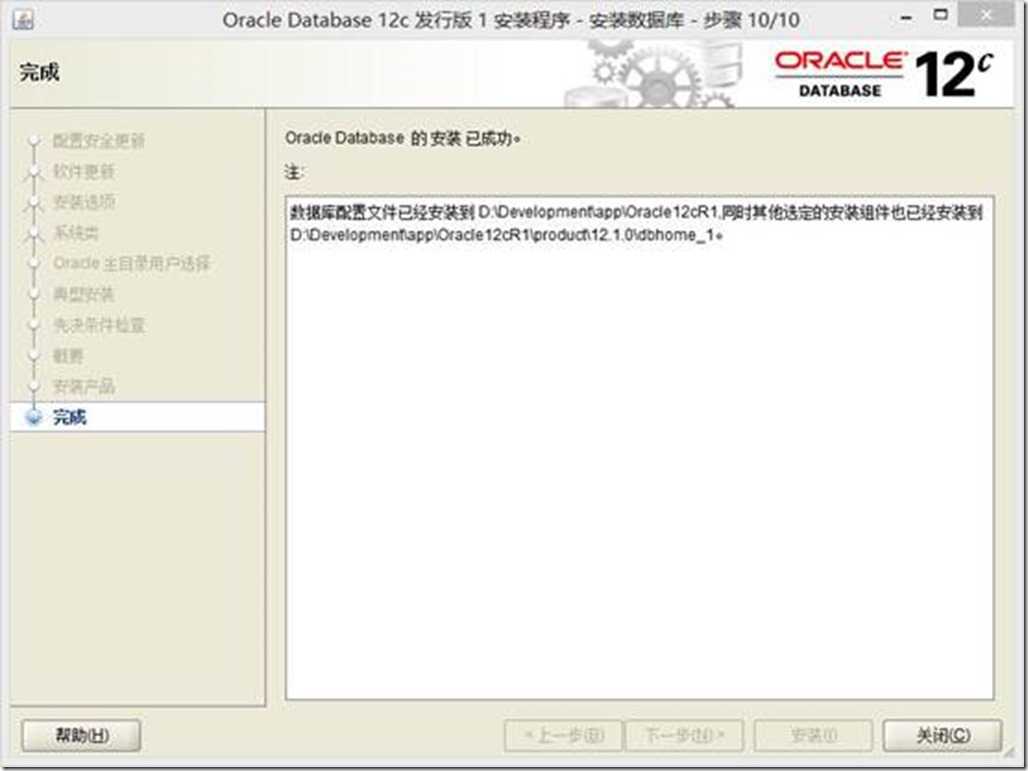This screenshot has width=1028, height=771.
Task: Click the Java icon in the title bar
Action: tap(23, 20)
